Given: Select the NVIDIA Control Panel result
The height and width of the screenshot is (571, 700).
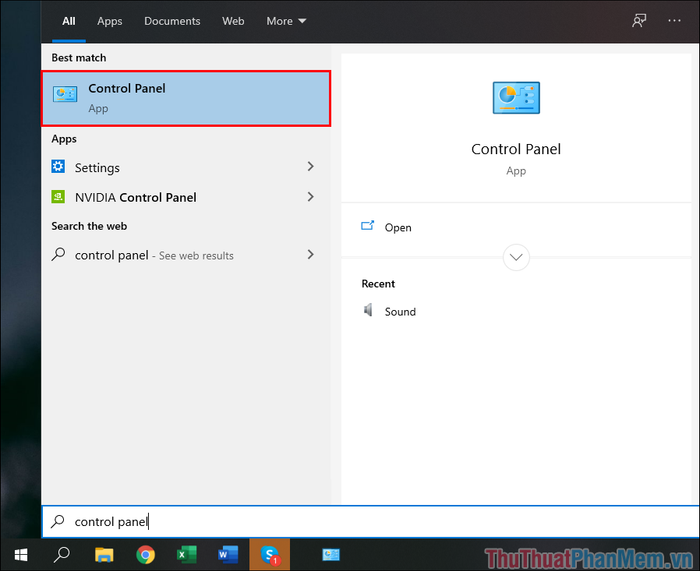Looking at the screenshot, I should coord(186,197).
